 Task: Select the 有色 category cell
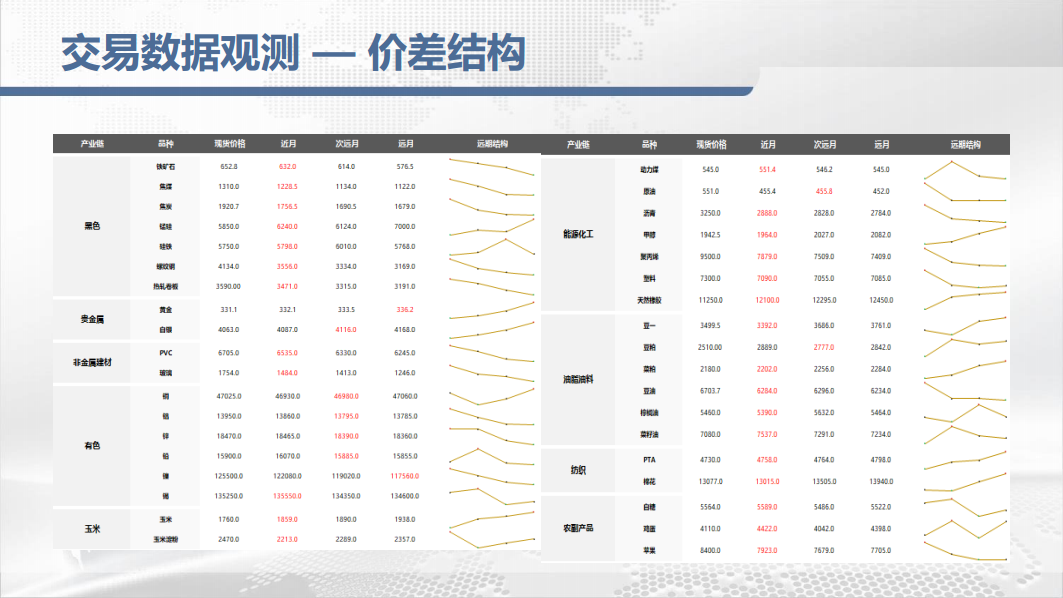pyautogui.click(x=92, y=445)
